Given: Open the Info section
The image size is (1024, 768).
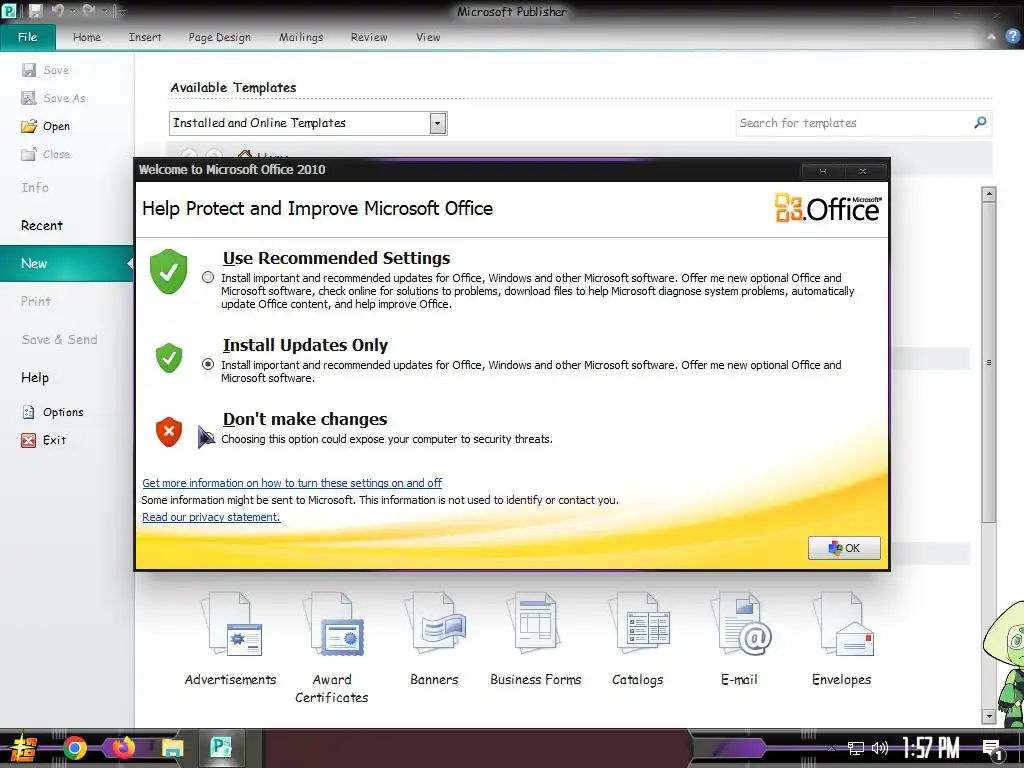Looking at the screenshot, I should point(35,187).
